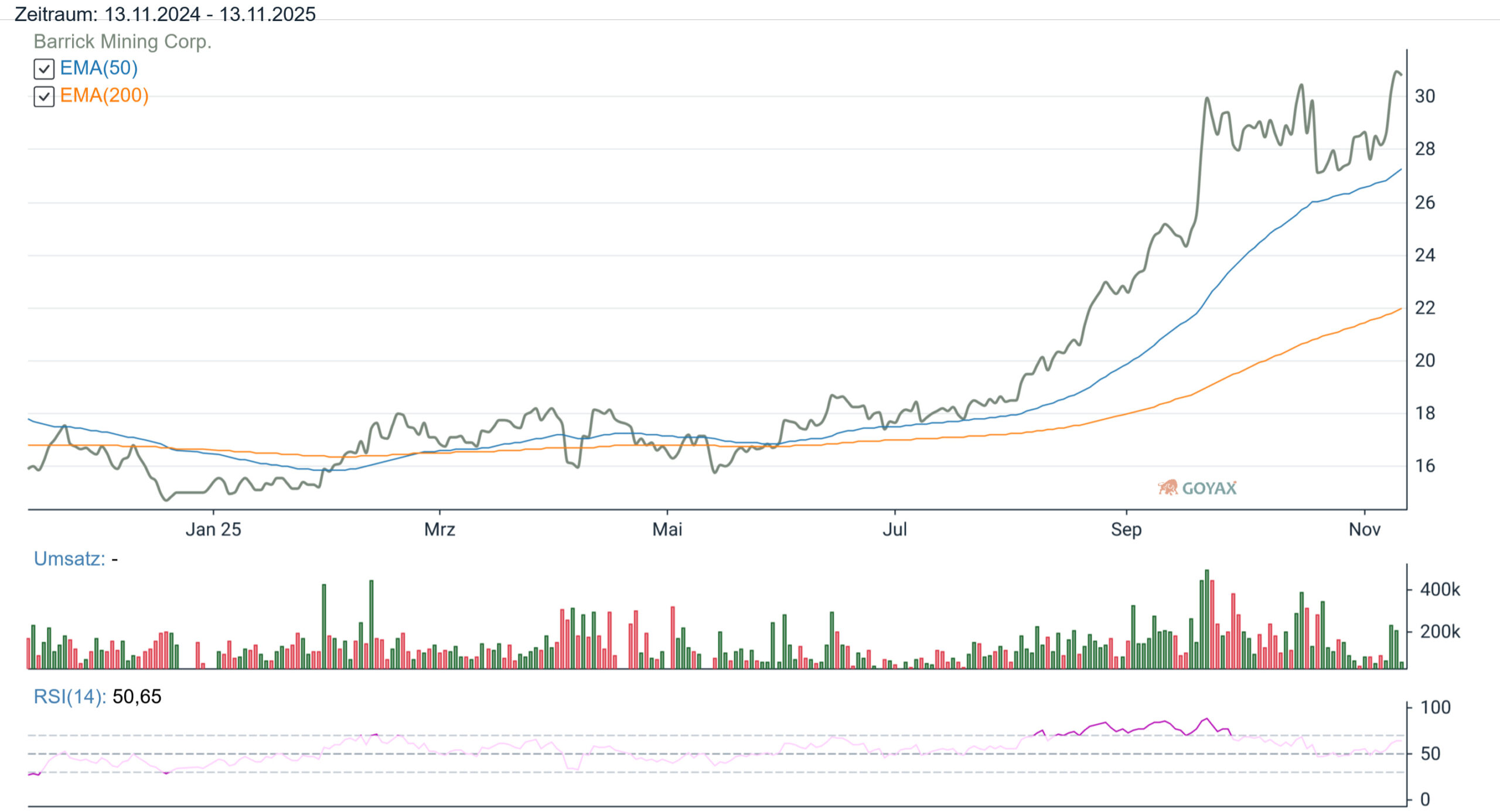Image resolution: width=1500 pixels, height=812 pixels.
Task: Click the Barrick Mining Corp. title
Action: 122,42
